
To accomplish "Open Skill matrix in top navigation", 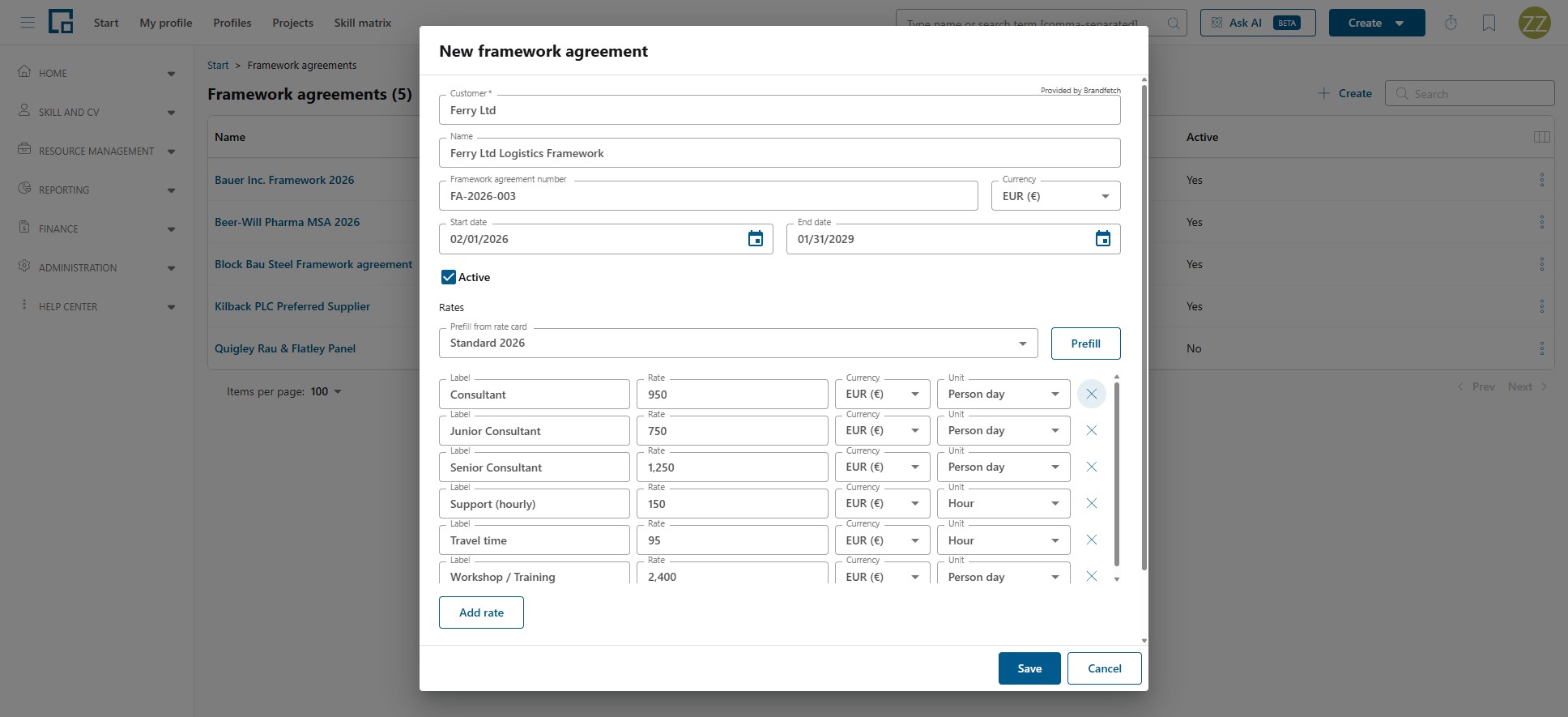I will [x=363, y=23].
